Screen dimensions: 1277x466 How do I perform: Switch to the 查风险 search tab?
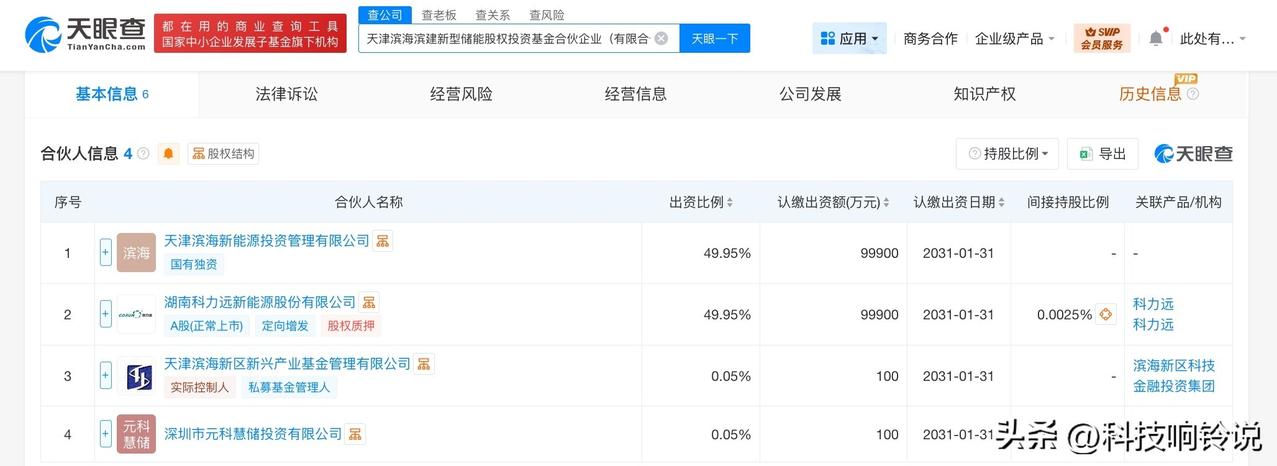point(546,15)
